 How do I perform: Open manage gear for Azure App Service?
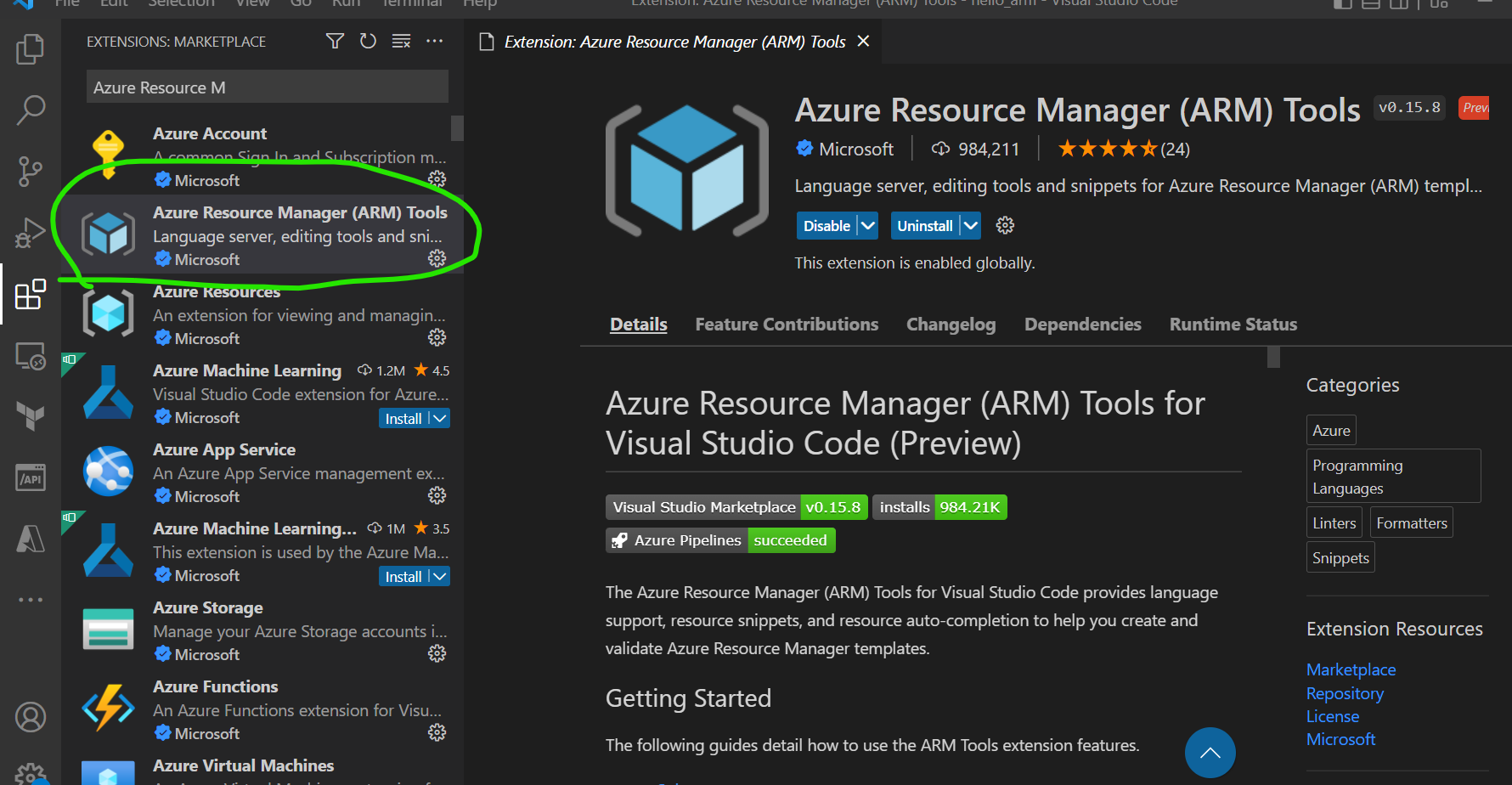437,495
